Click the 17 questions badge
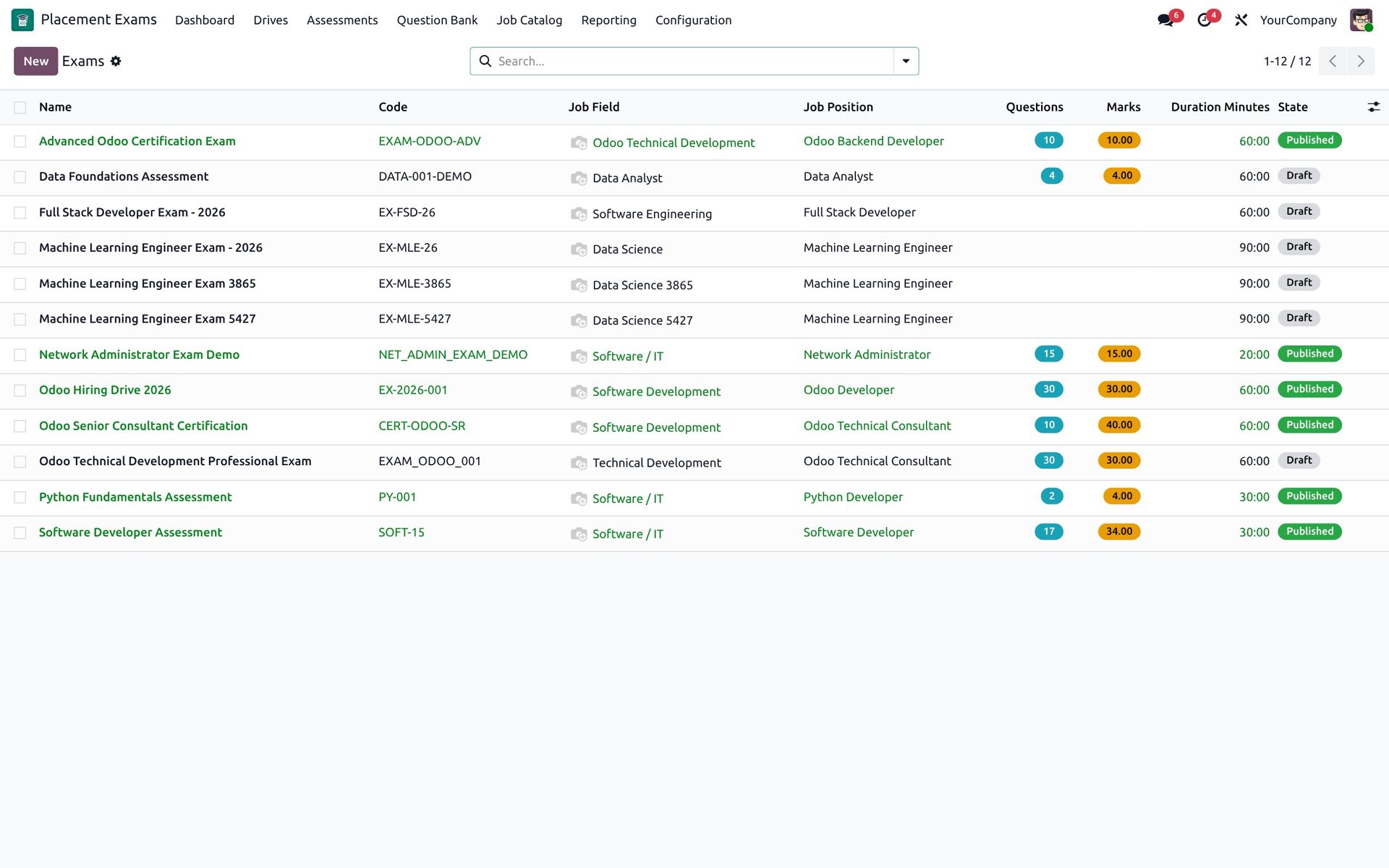The height and width of the screenshot is (868, 1389). tap(1049, 532)
